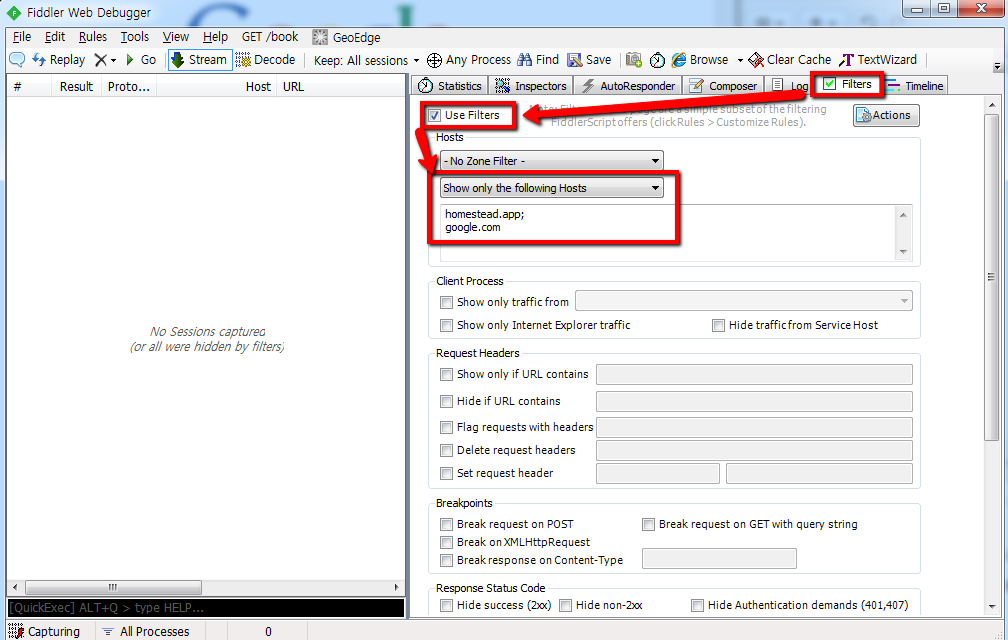
Task: Uncheck the Use Filters checkbox
Action: coord(435,116)
